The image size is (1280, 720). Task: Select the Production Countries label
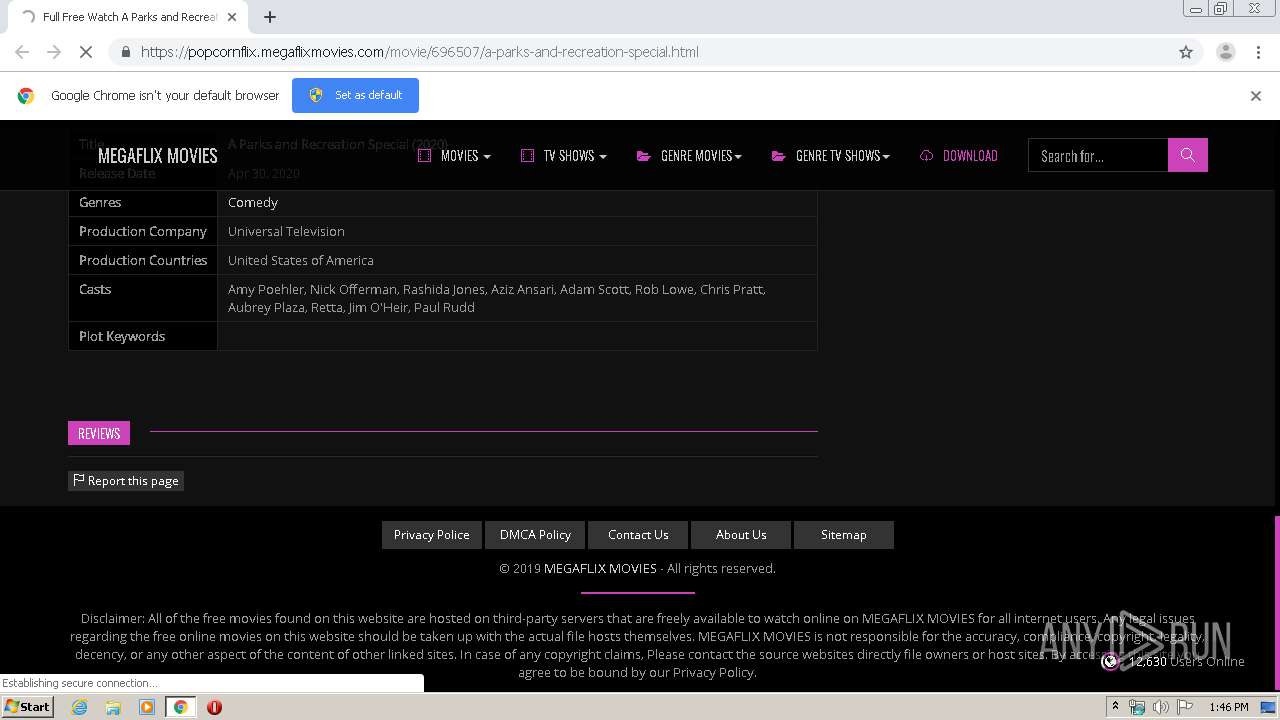click(x=143, y=260)
